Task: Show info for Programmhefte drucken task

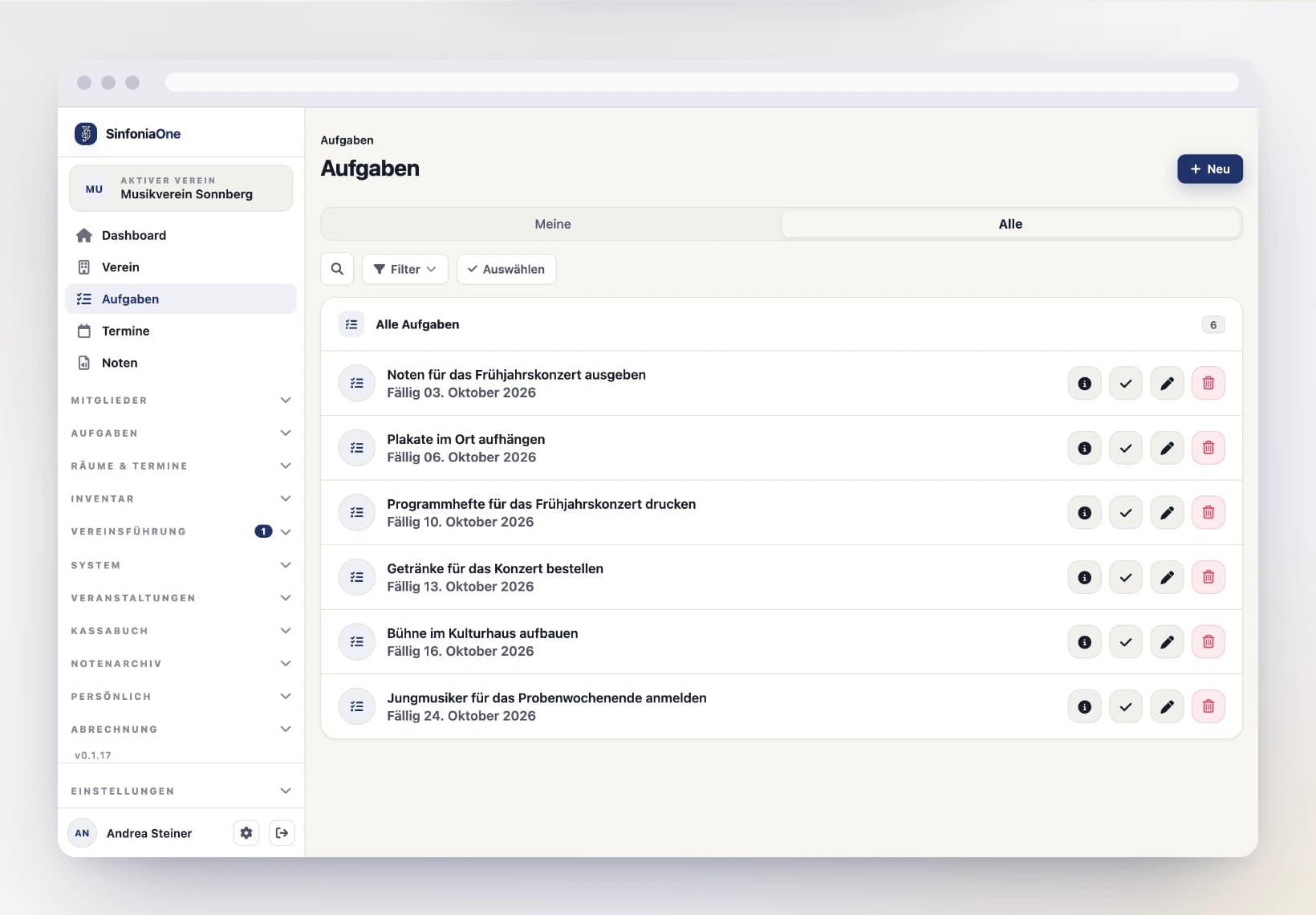Action: 1084,513
